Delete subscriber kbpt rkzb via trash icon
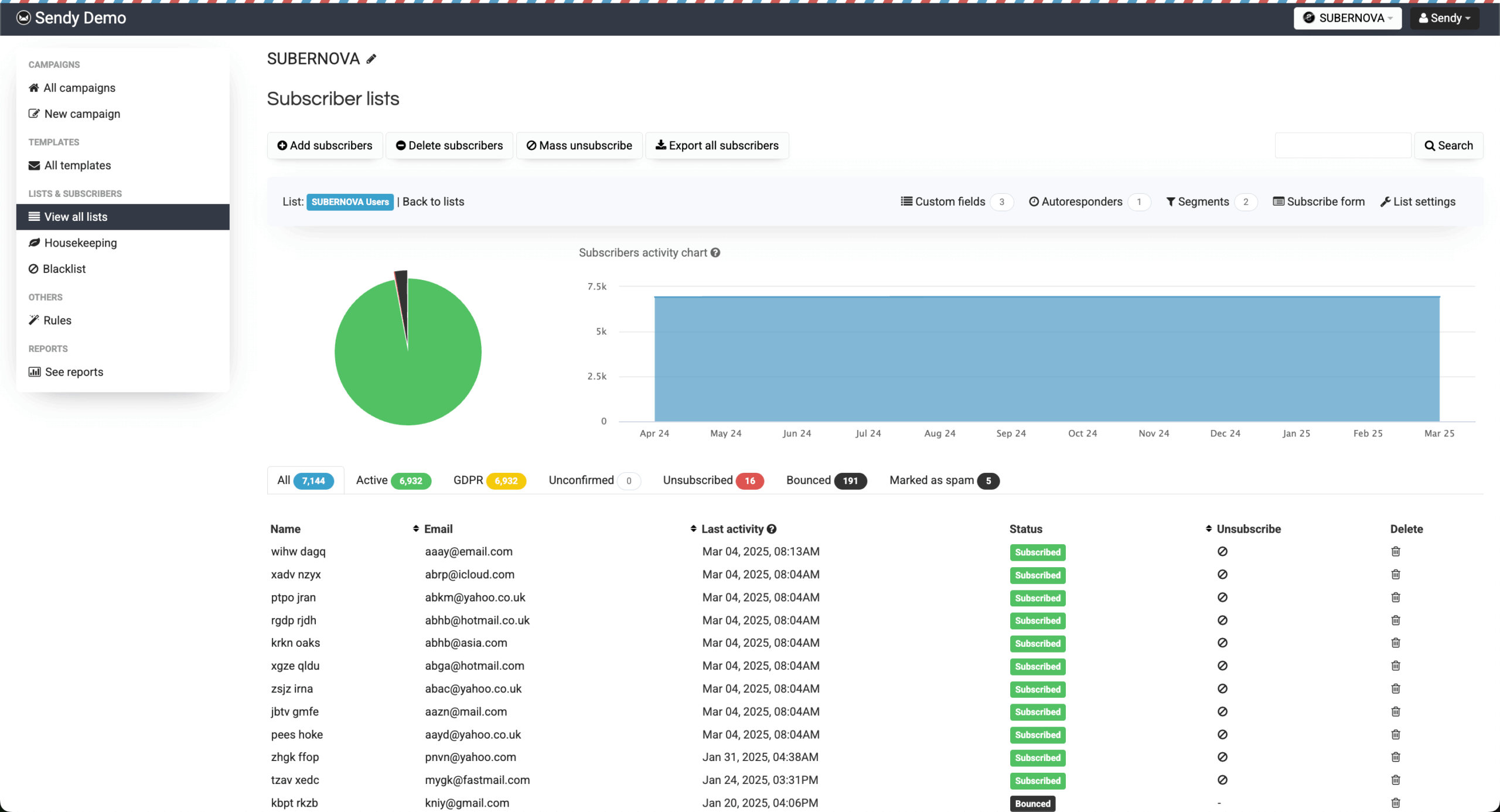 1395,803
